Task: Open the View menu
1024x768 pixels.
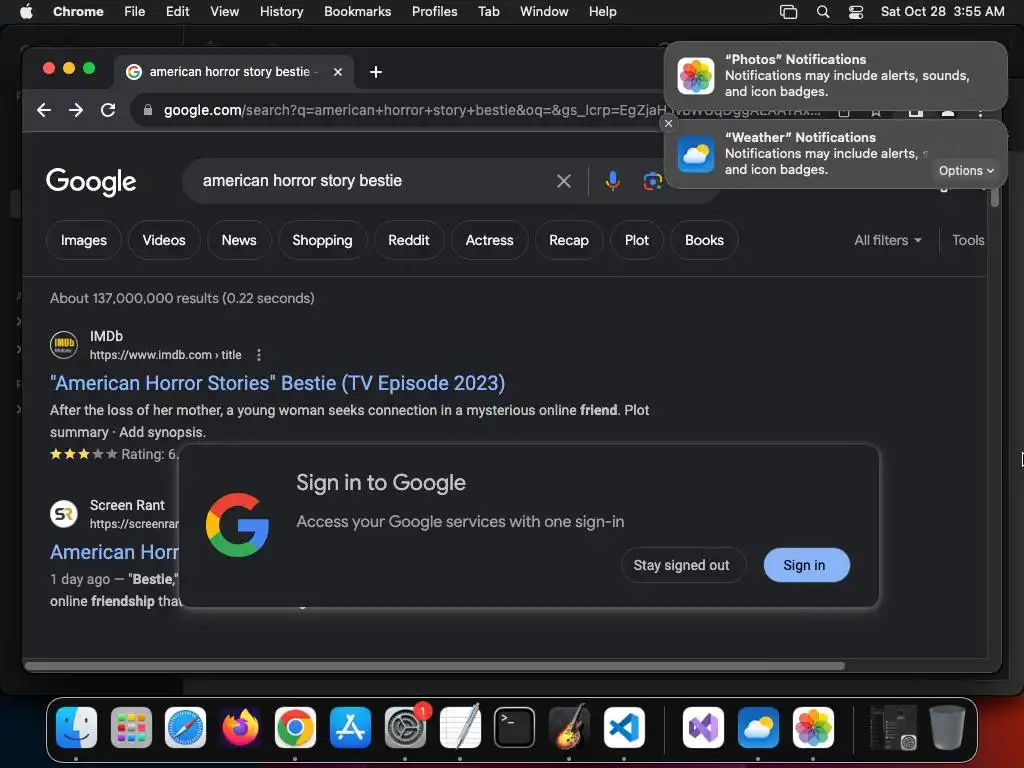Action: coord(224,12)
